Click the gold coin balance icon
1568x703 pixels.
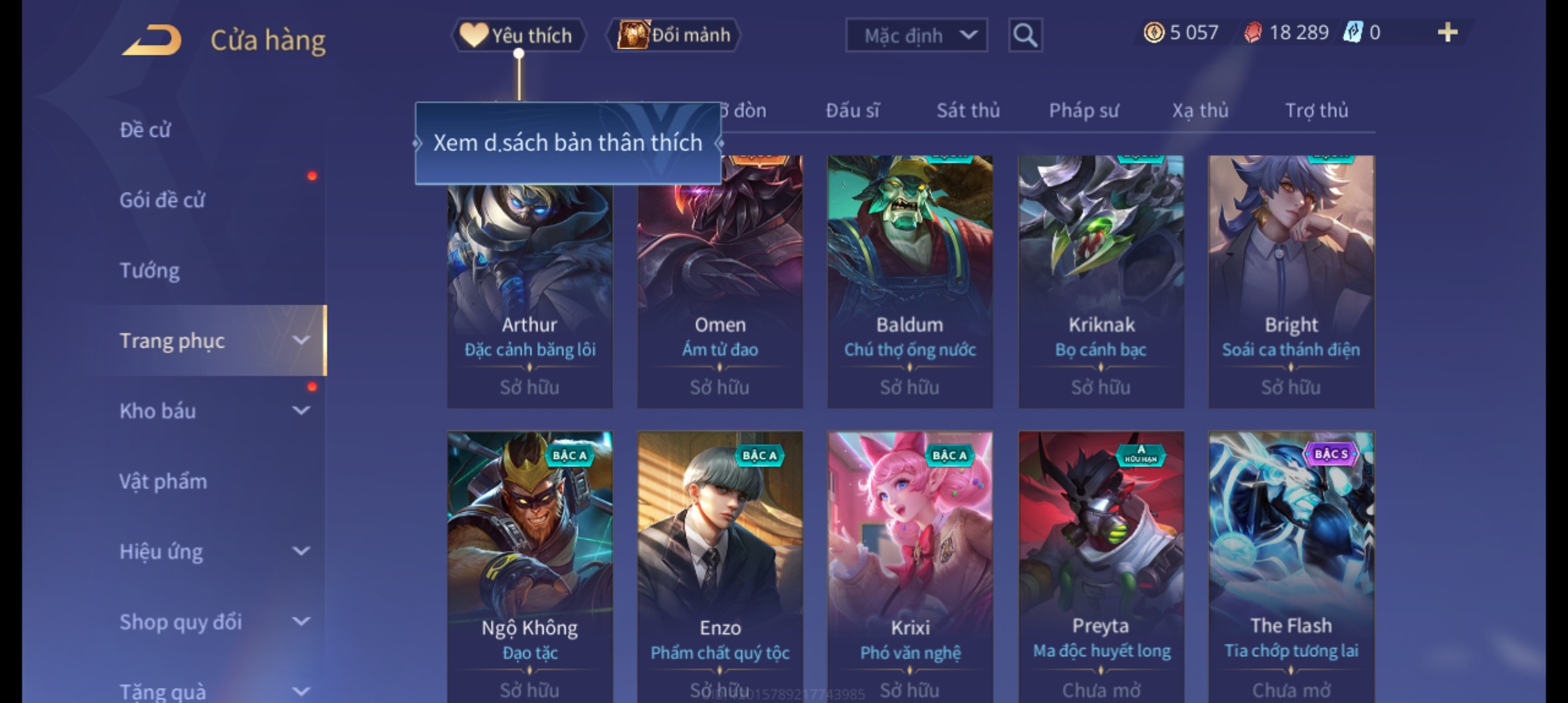pos(1154,33)
